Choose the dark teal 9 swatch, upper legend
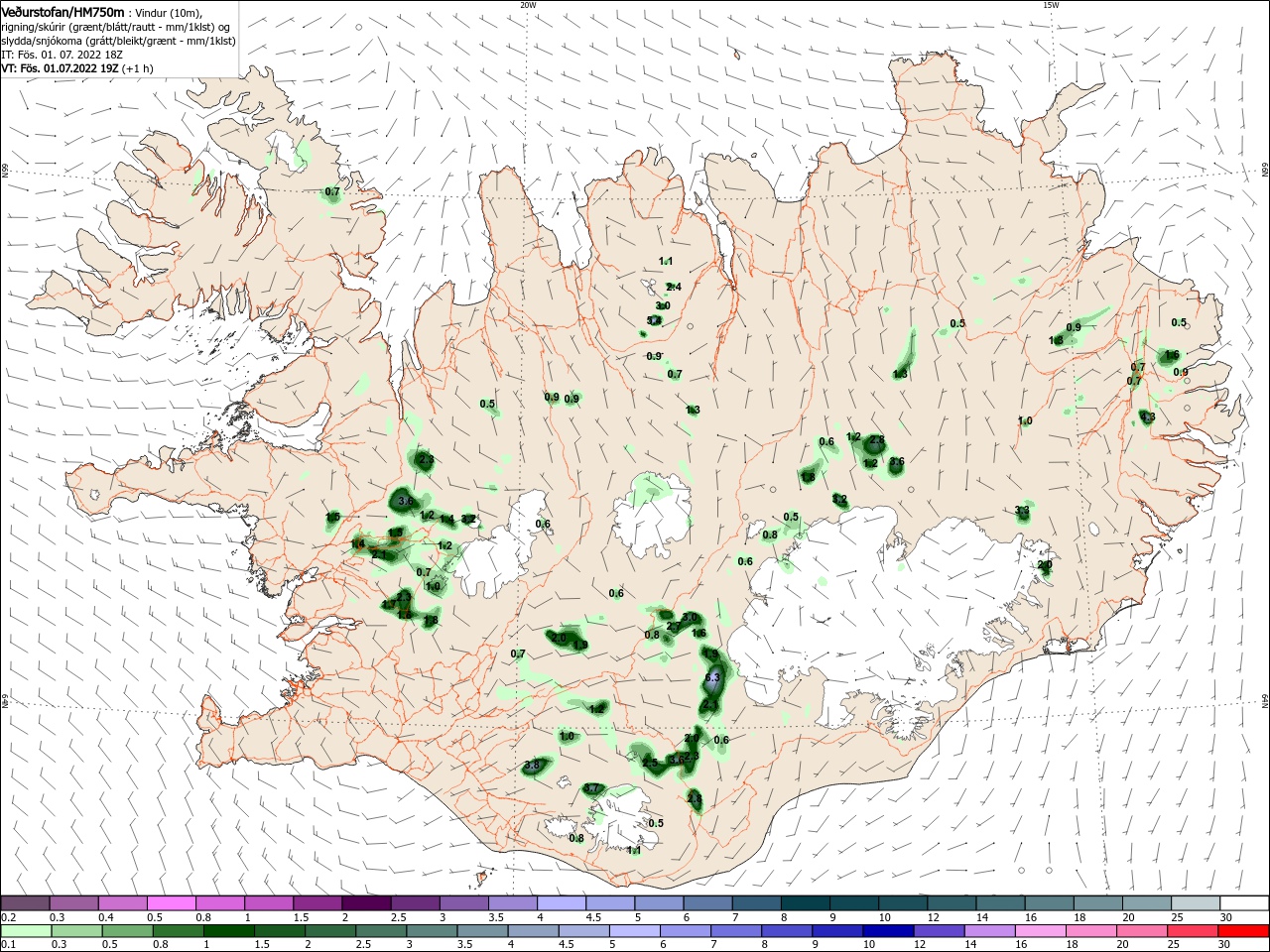Image resolution: width=1270 pixels, height=952 pixels. tap(854, 903)
